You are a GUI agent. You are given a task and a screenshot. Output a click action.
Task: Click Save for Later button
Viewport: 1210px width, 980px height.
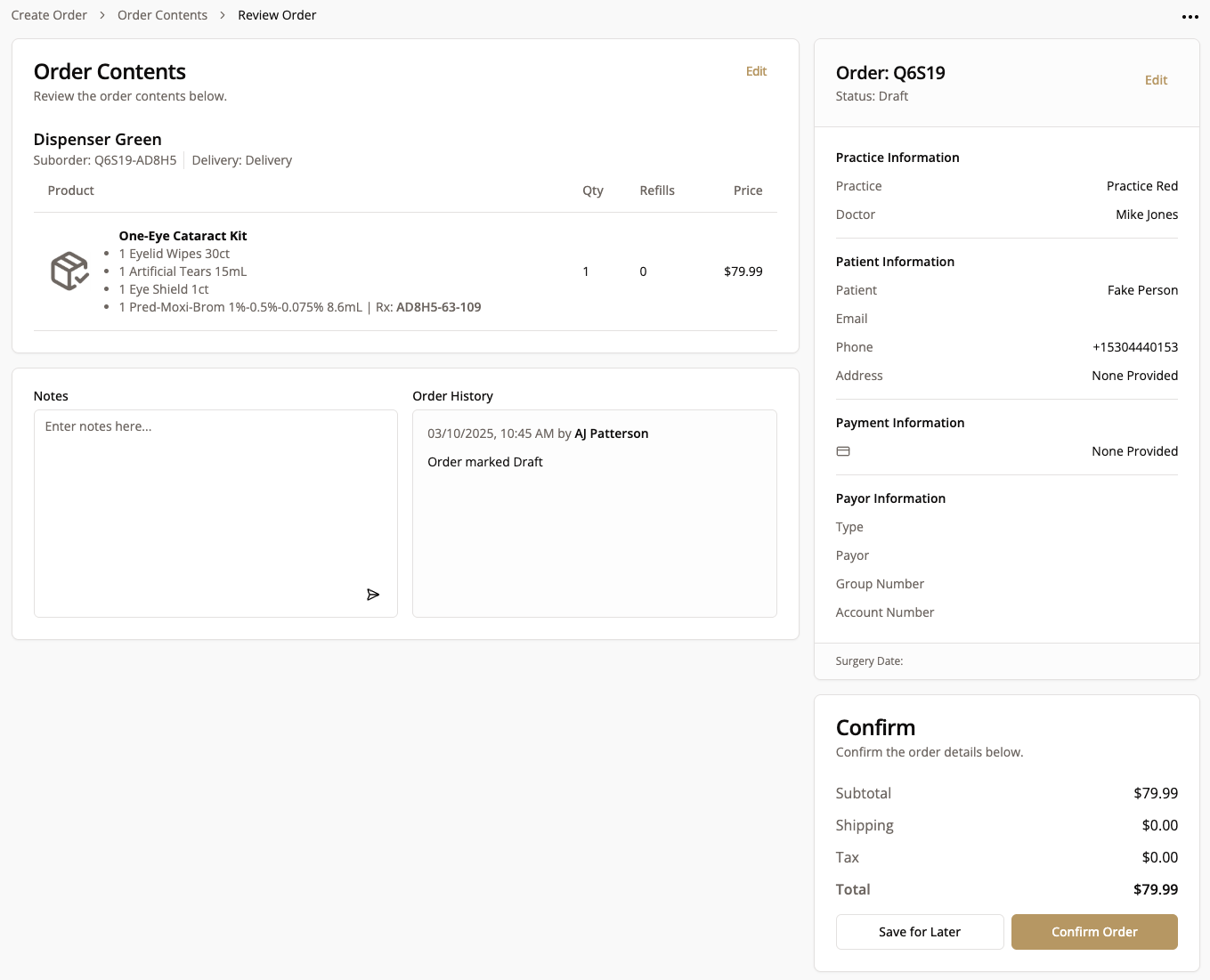[920, 932]
